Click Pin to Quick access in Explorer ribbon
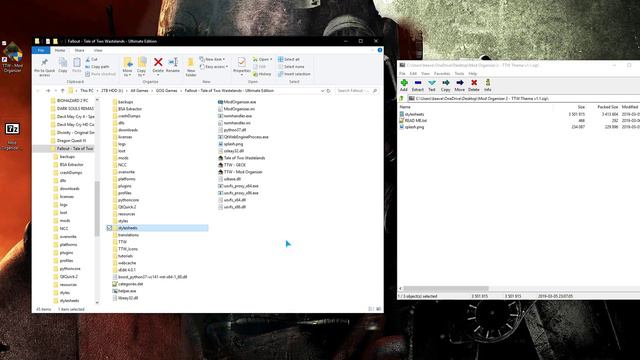Image resolution: width=640 pixels, height=360 pixels. point(44,67)
